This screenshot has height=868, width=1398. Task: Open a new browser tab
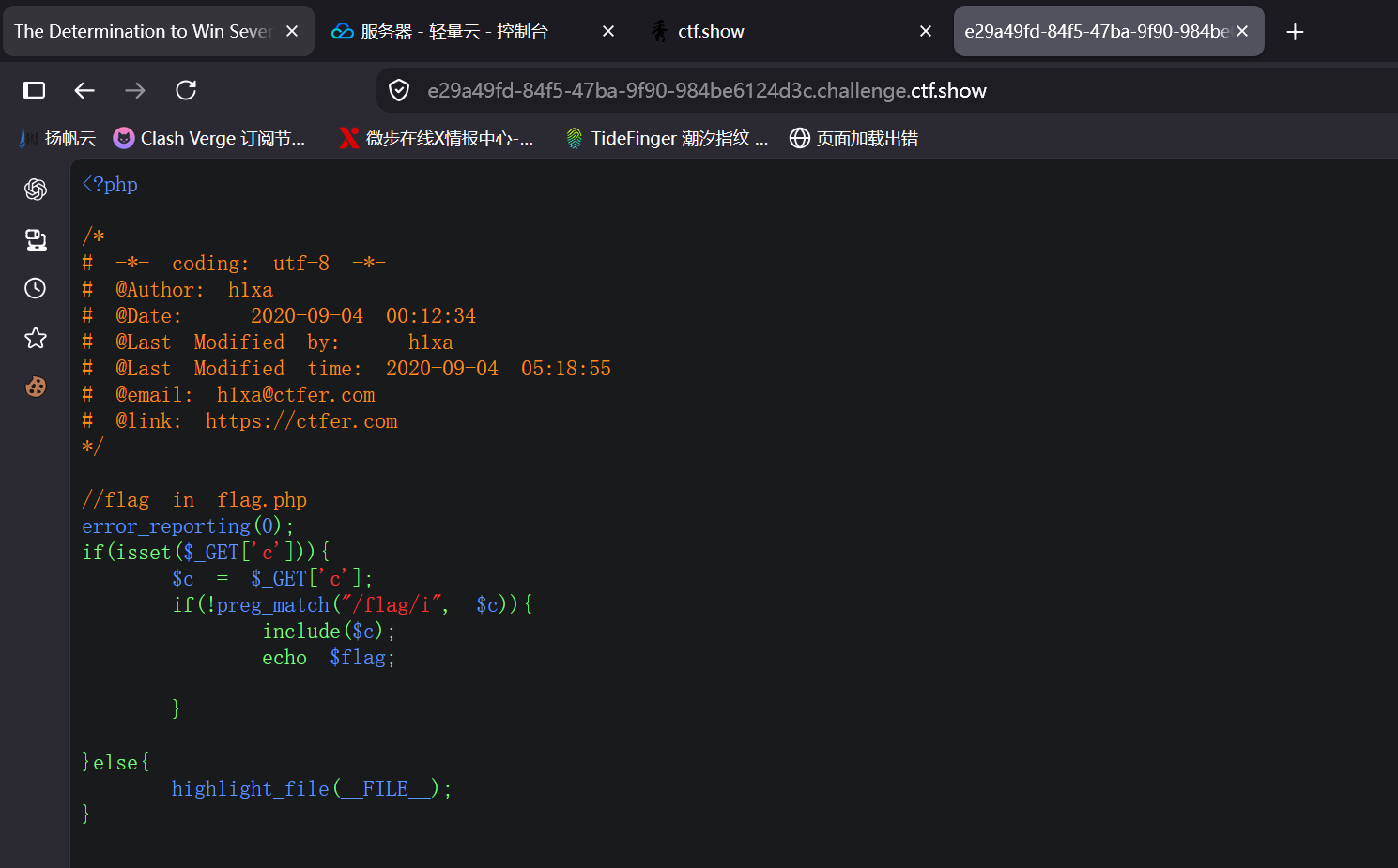pyautogui.click(x=1295, y=32)
